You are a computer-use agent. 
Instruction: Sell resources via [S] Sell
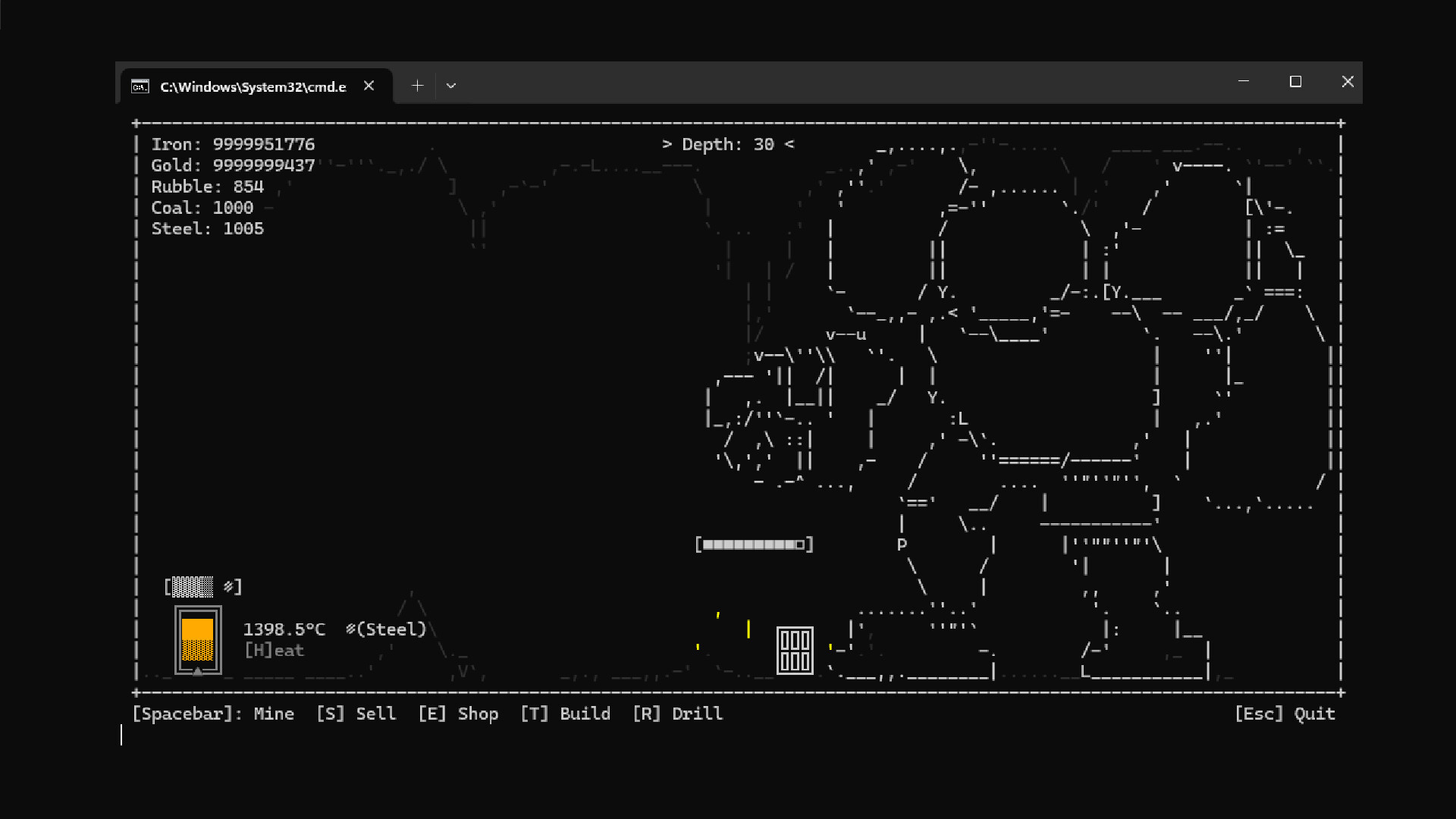(357, 714)
